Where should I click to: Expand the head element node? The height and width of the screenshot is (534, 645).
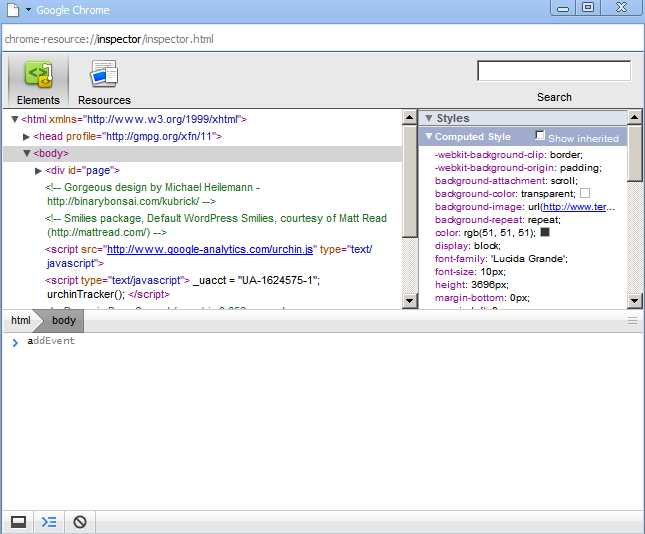(x=27, y=136)
